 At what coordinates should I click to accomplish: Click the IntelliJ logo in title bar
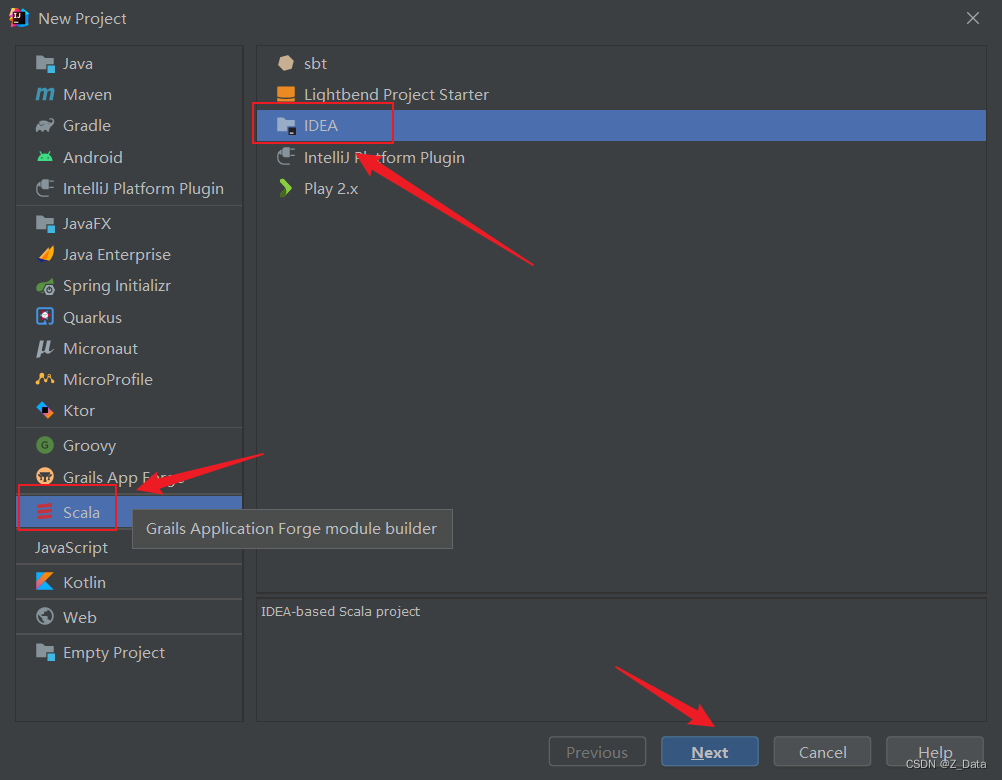coord(19,18)
